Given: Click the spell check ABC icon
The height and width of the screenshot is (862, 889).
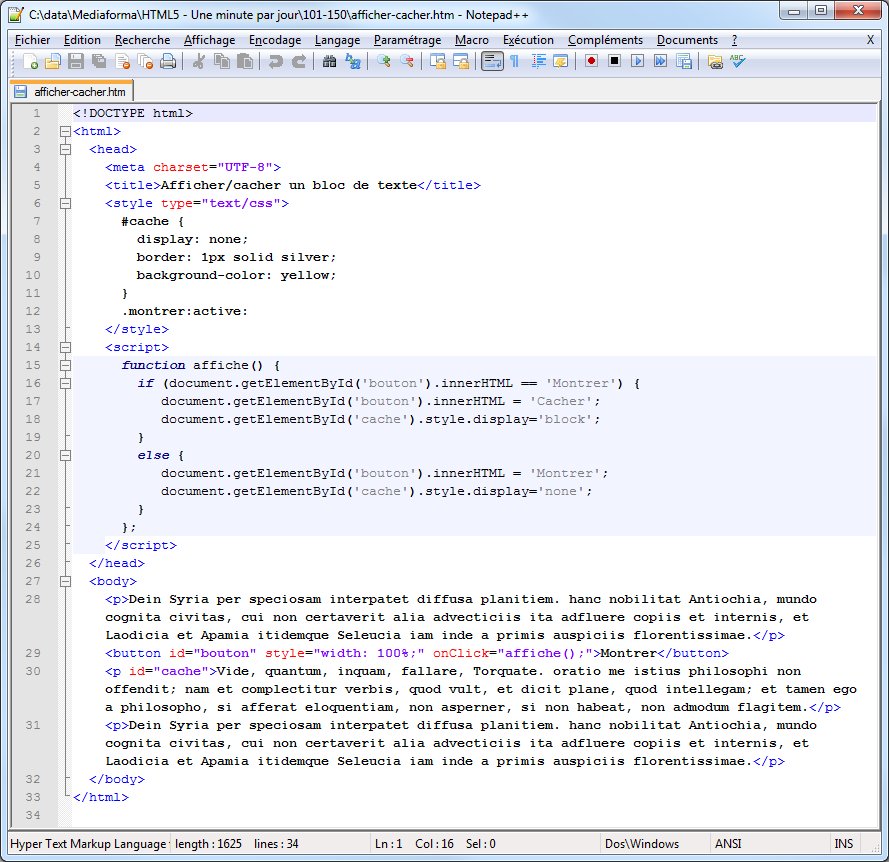Looking at the screenshot, I should (738, 62).
